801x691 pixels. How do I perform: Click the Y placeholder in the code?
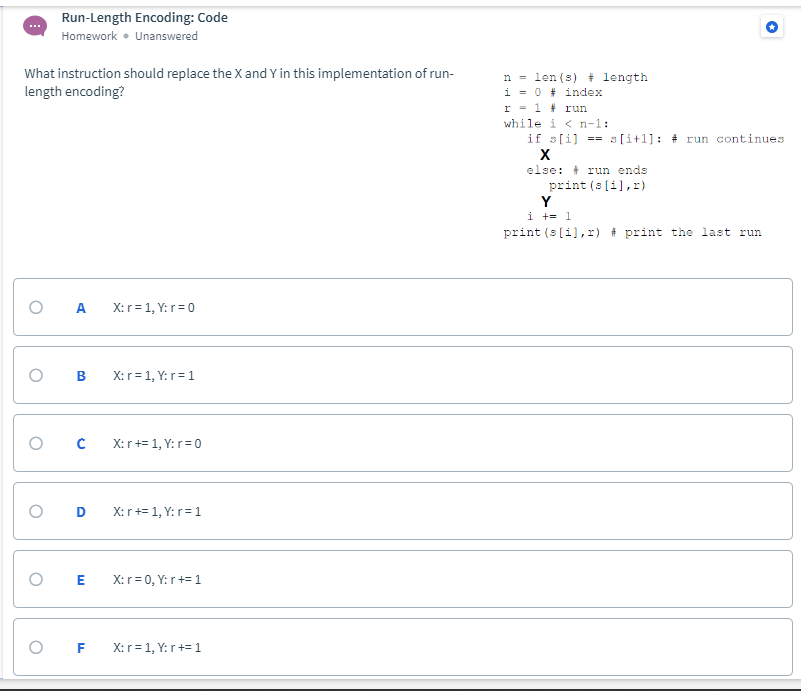546,202
